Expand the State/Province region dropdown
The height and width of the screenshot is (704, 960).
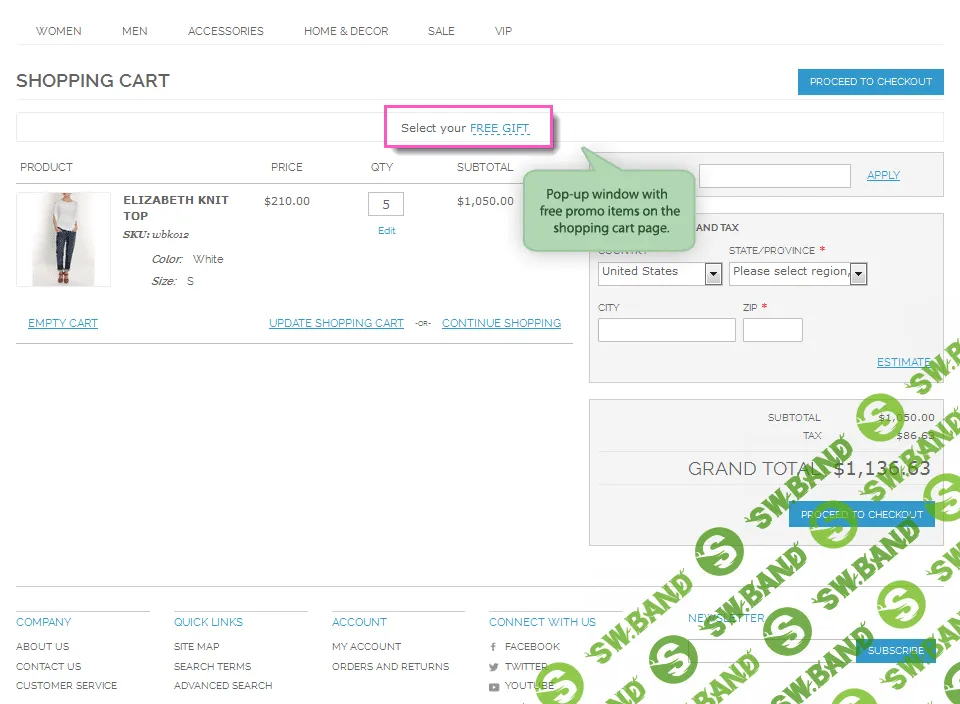[797, 273]
